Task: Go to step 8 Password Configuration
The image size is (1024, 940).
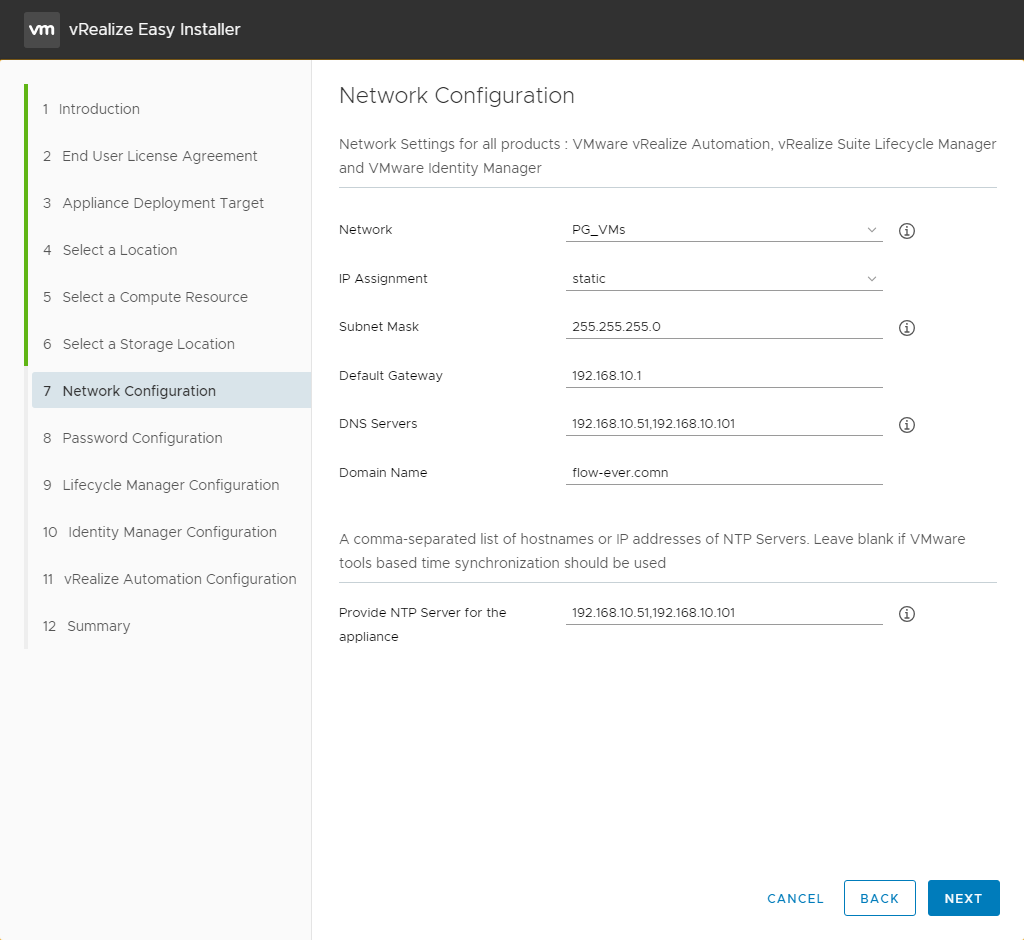Action: coord(133,438)
